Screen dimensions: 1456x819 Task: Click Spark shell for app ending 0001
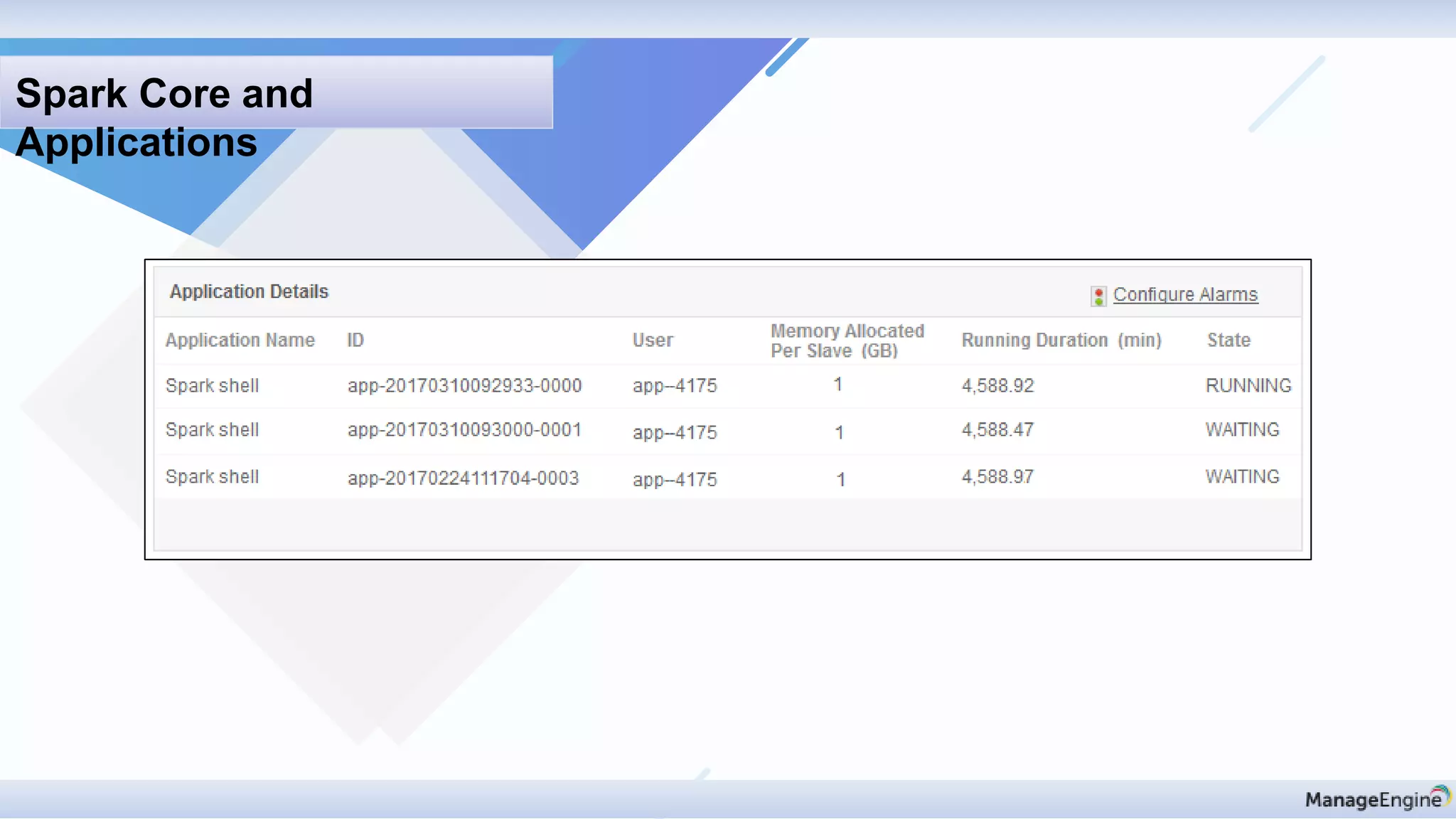click(212, 430)
